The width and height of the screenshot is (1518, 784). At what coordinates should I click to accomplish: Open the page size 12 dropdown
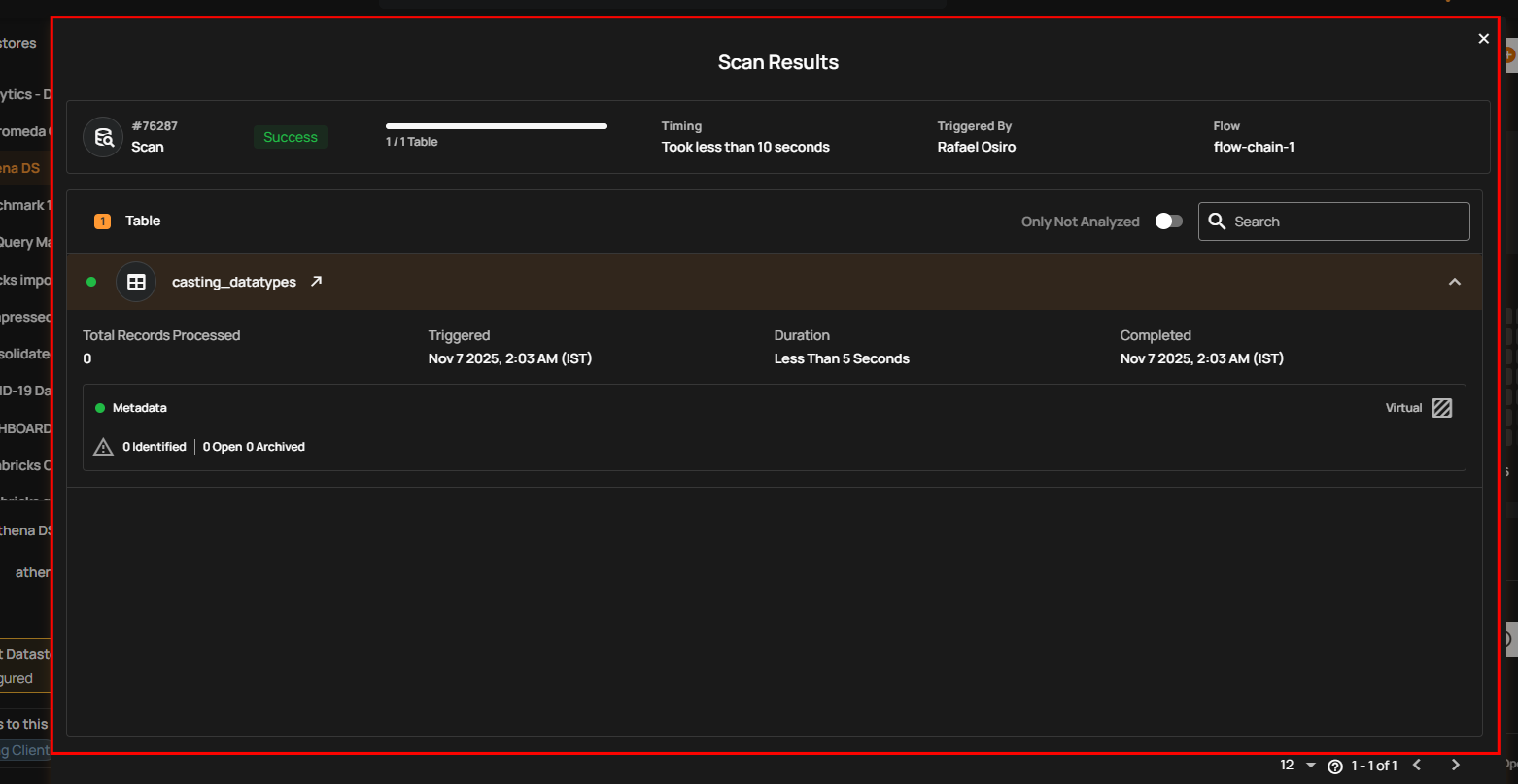[x=1297, y=766]
